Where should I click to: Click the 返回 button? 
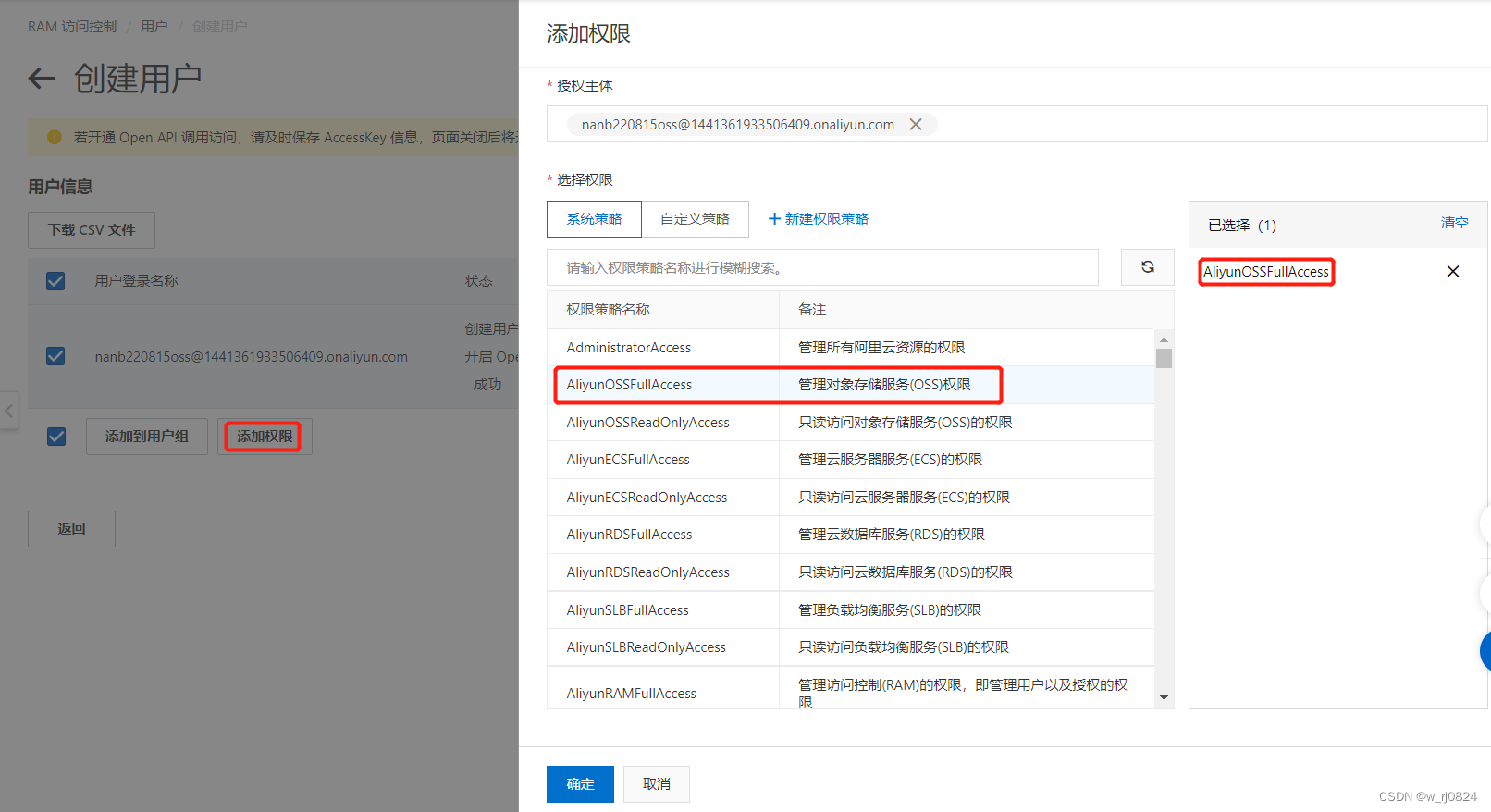click(71, 529)
